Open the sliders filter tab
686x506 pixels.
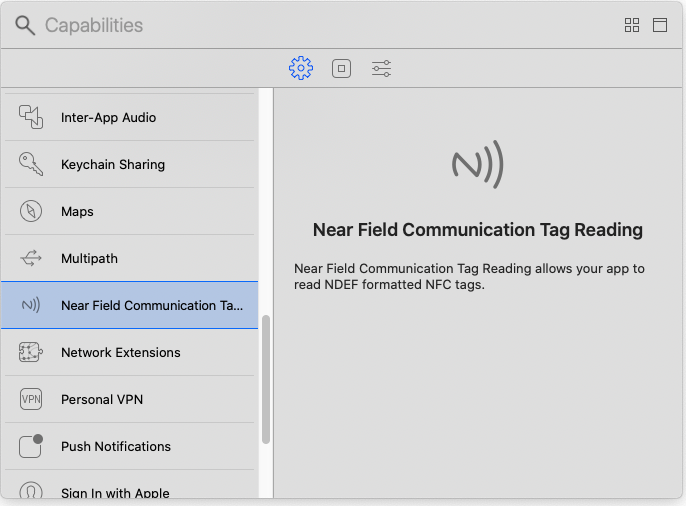(x=381, y=68)
